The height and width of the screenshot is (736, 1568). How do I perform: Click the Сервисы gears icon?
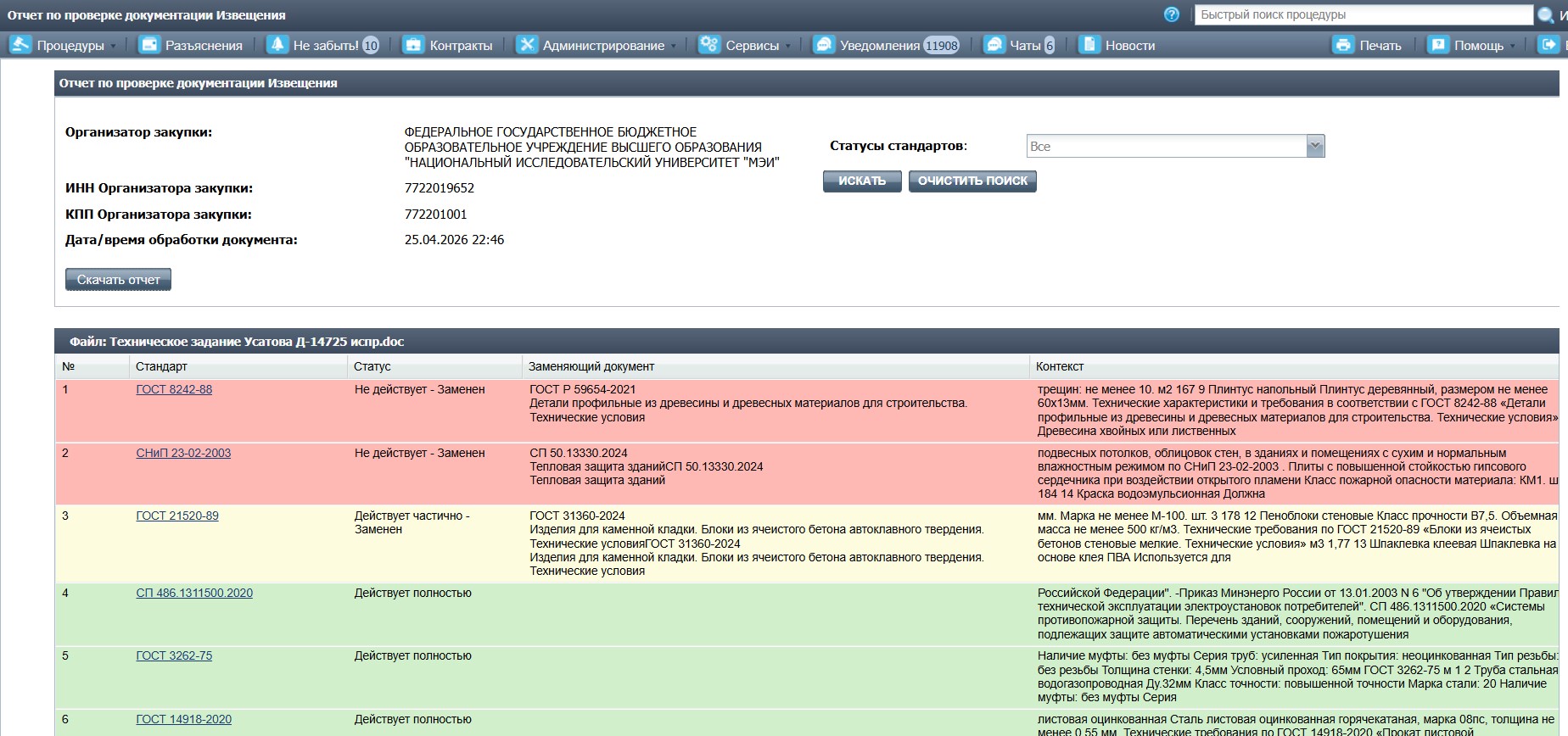[x=709, y=44]
